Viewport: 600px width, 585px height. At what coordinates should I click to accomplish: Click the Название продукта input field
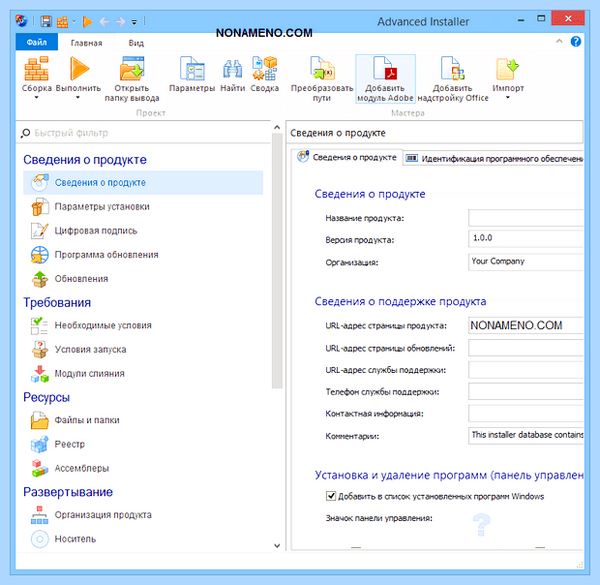click(x=526, y=218)
